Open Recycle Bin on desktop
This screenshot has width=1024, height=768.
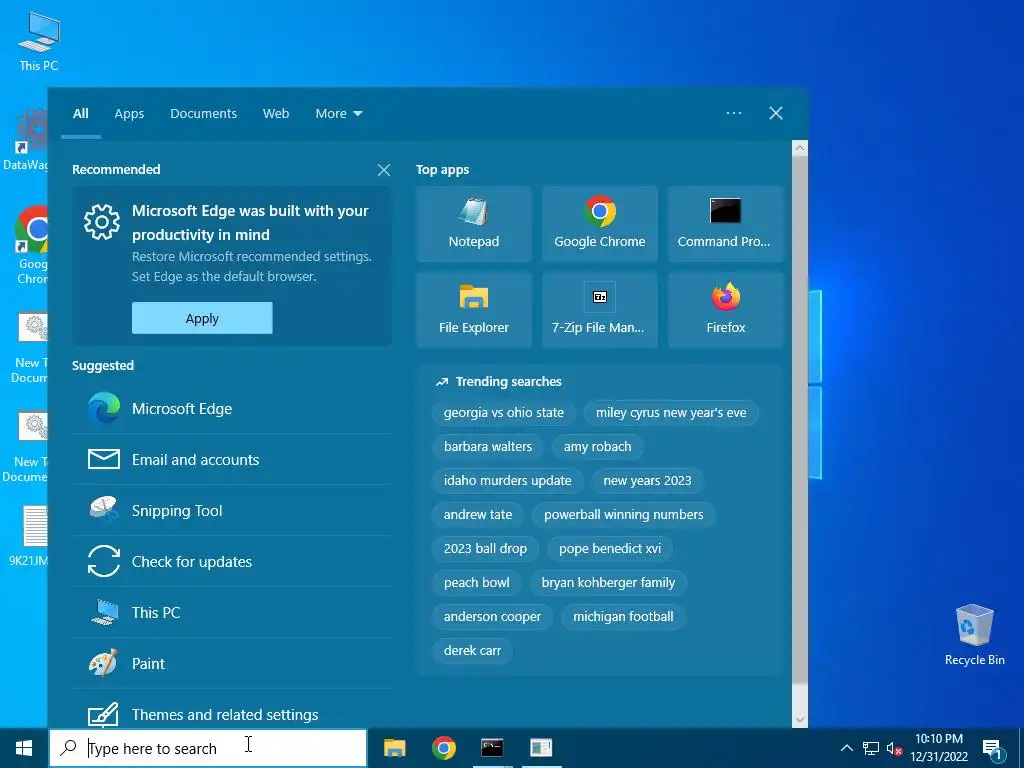(x=974, y=635)
